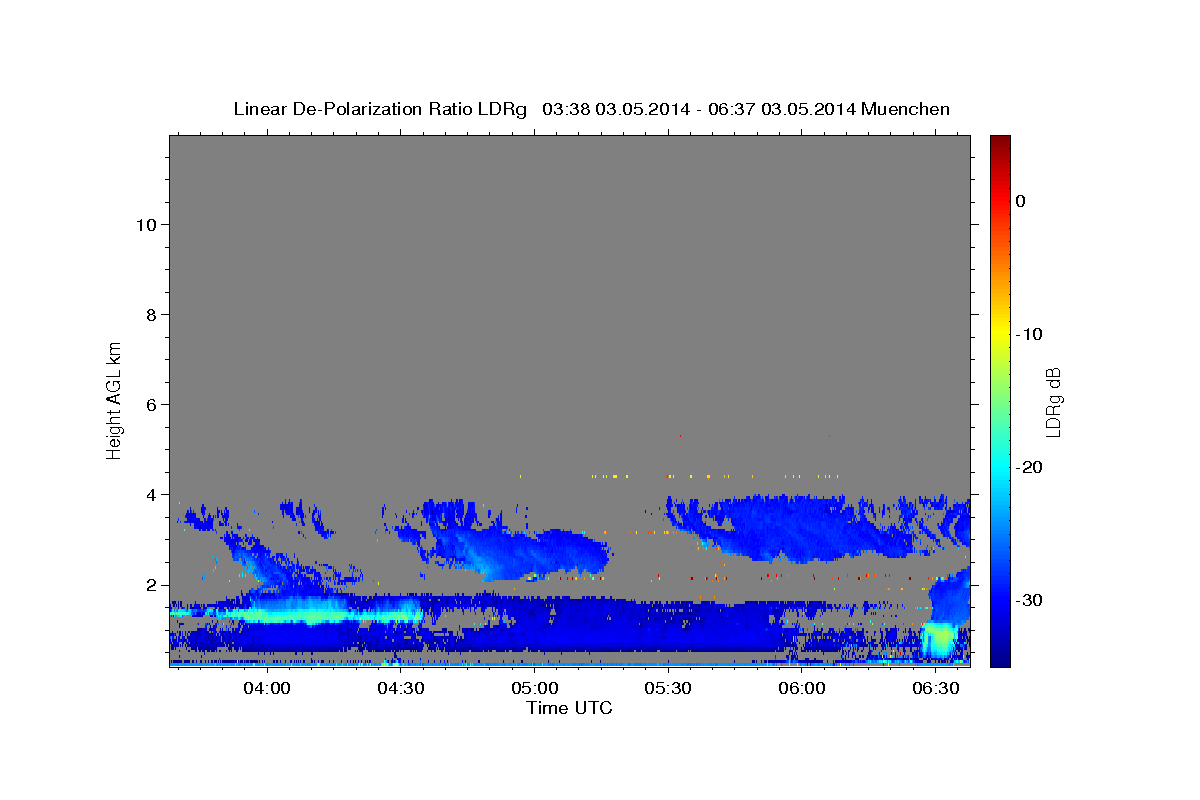The image size is (1200, 800).
Task: Select the 06:30 time tick label
Action: coord(936,688)
